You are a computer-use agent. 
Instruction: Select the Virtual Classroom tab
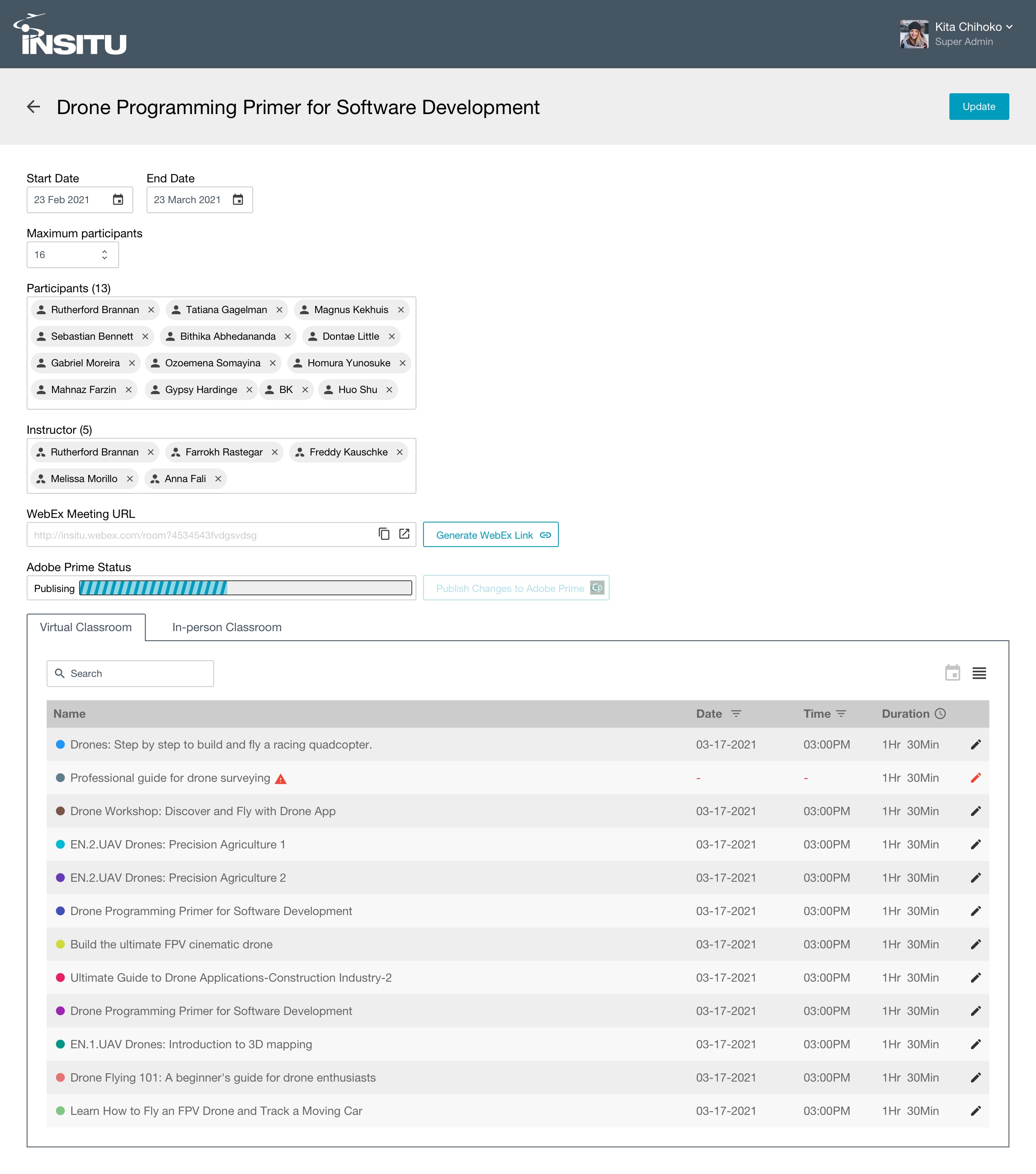[x=86, y=627]
